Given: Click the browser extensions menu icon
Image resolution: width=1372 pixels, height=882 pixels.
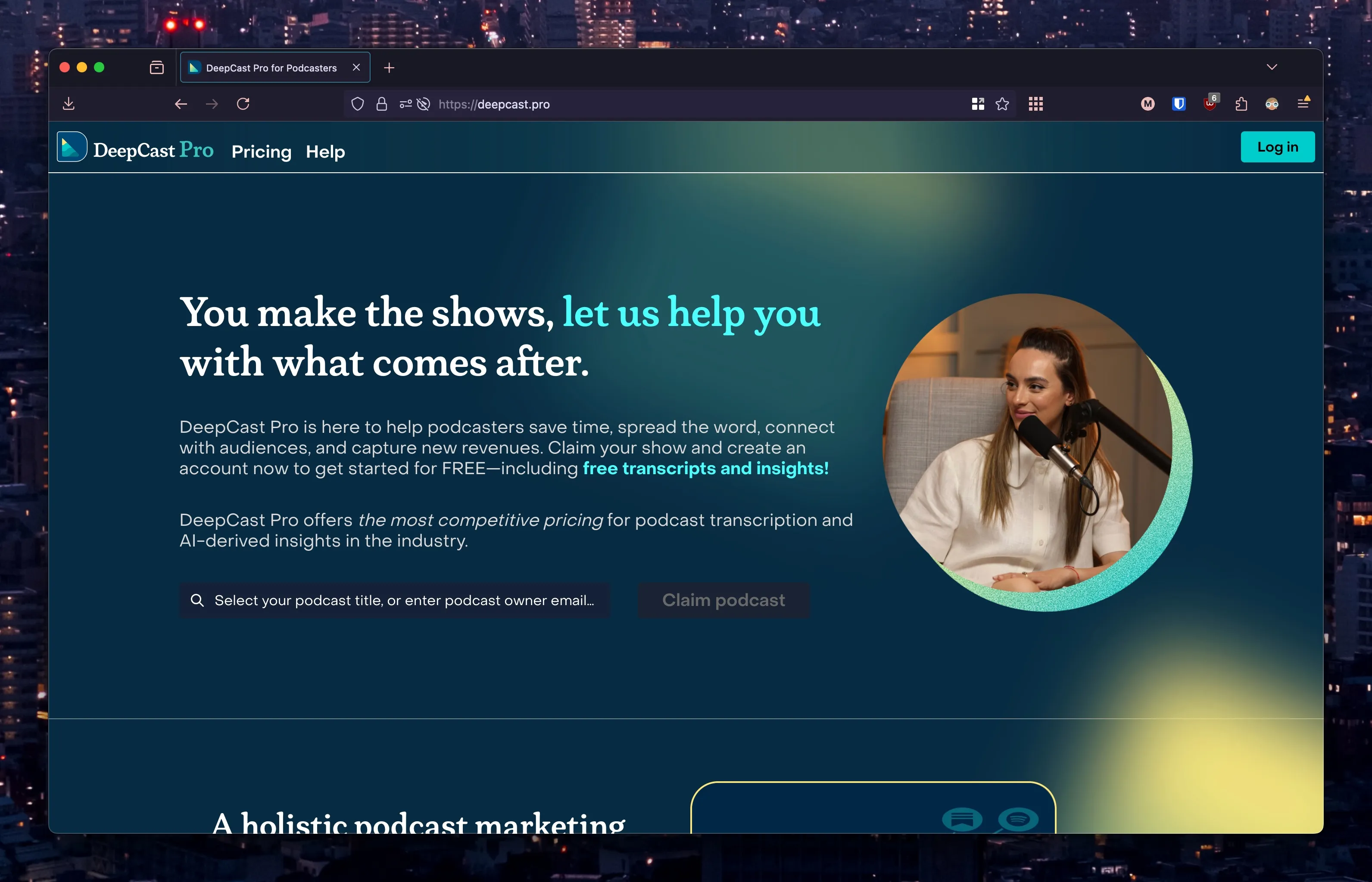Looking at the screenshot, I should (1241, 104).
